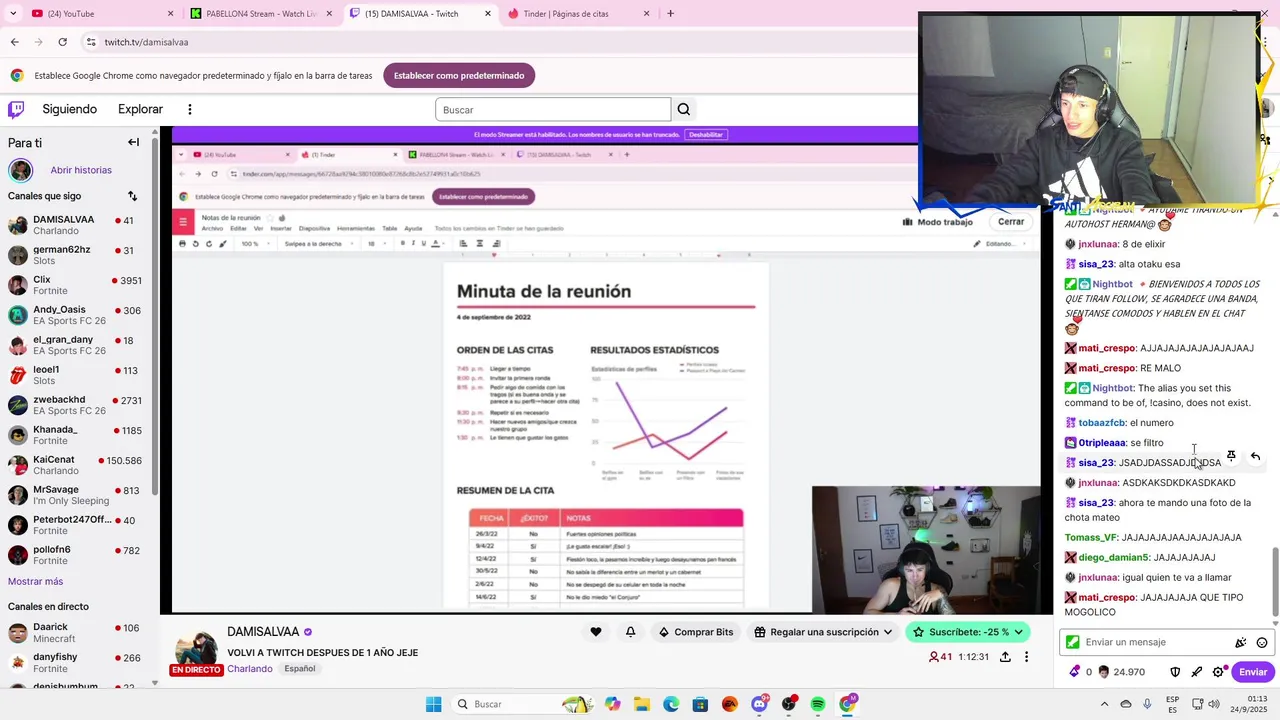1280x720 pixels.
Task: Click the Español language tag
Action: (300, 668)
